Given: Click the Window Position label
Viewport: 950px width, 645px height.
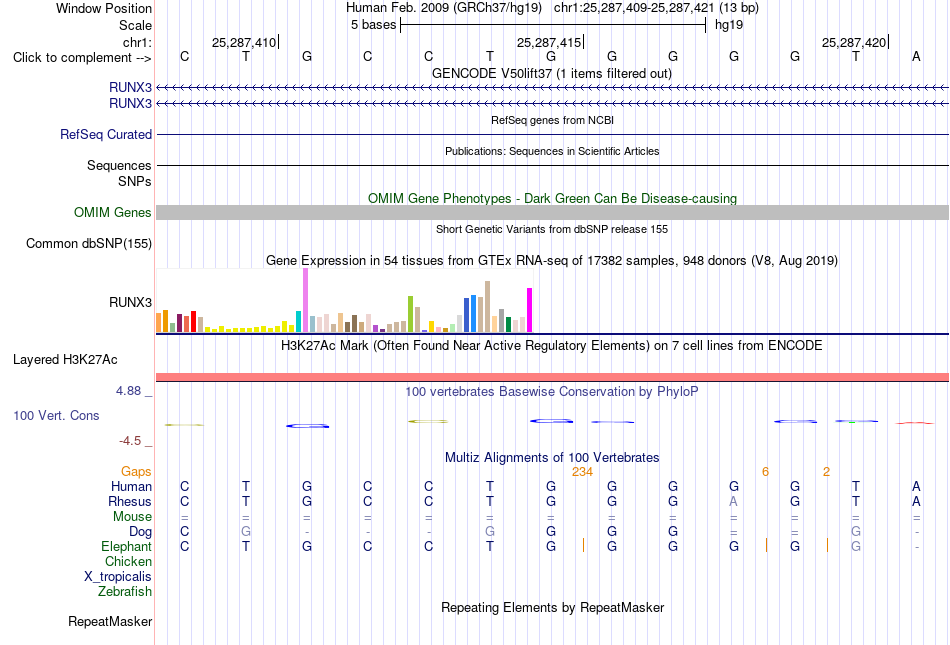Looking at the screenshot, I should pos(104,8).
